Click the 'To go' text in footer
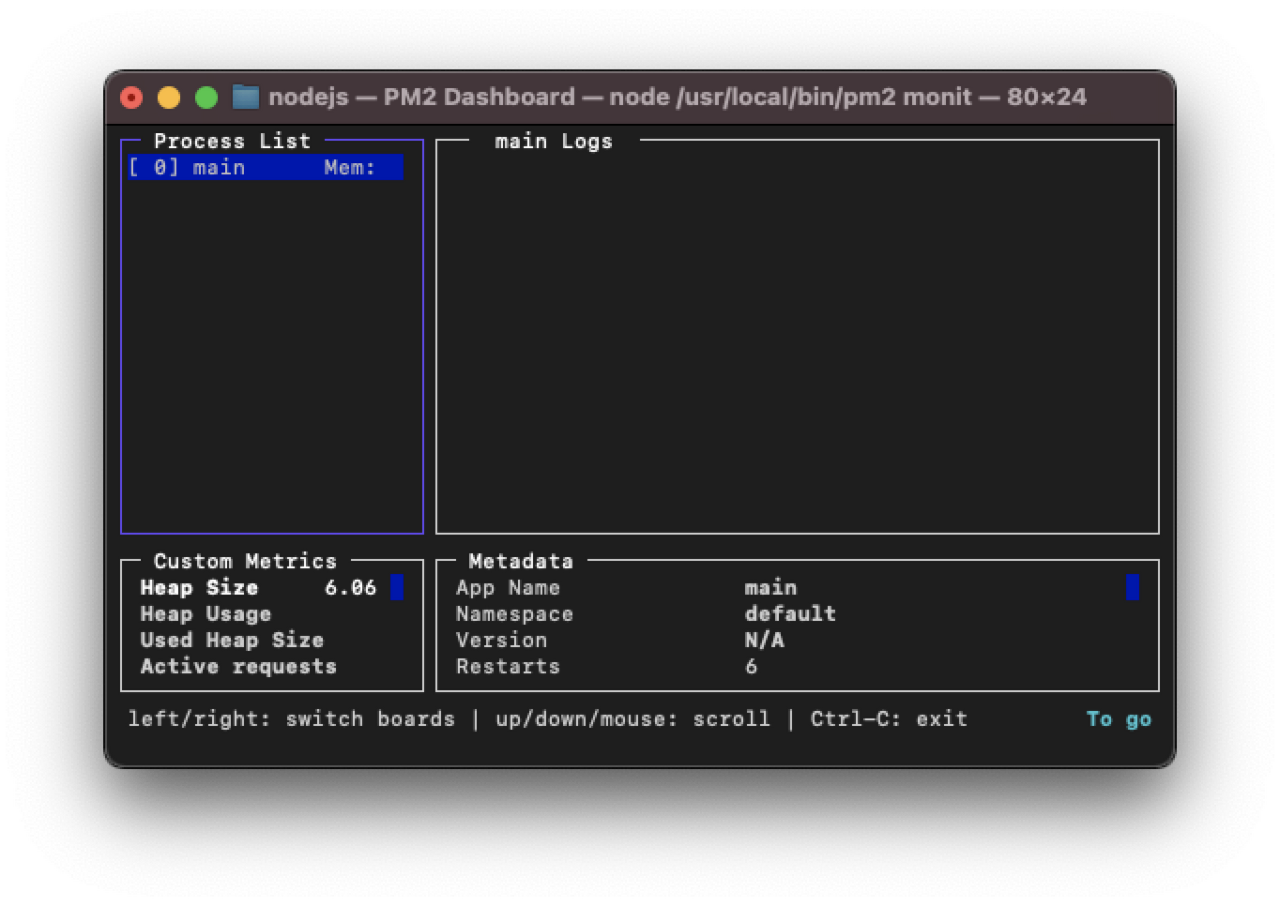Image resolution: width=1280 pixels, height=906 pixels. pyautogui.click(x=1119, y=719)
